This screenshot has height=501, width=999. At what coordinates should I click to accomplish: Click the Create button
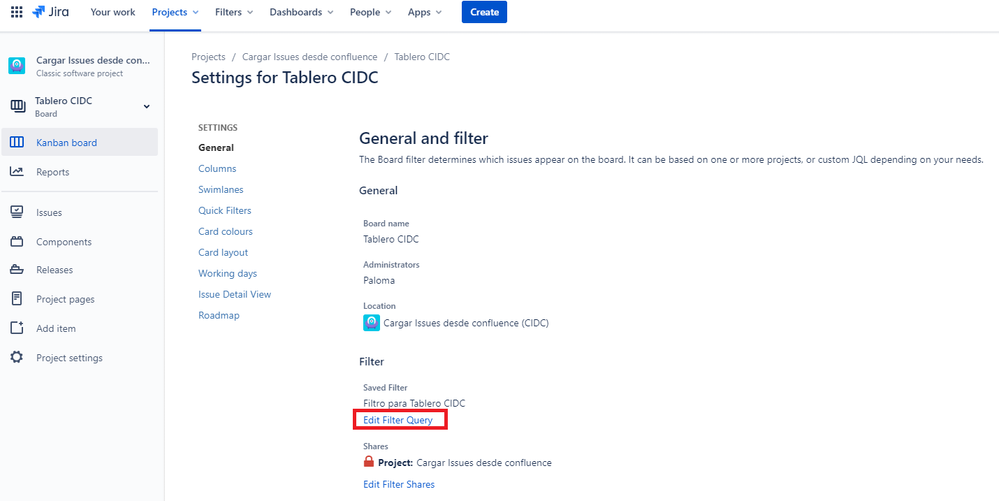coord(484,12)
